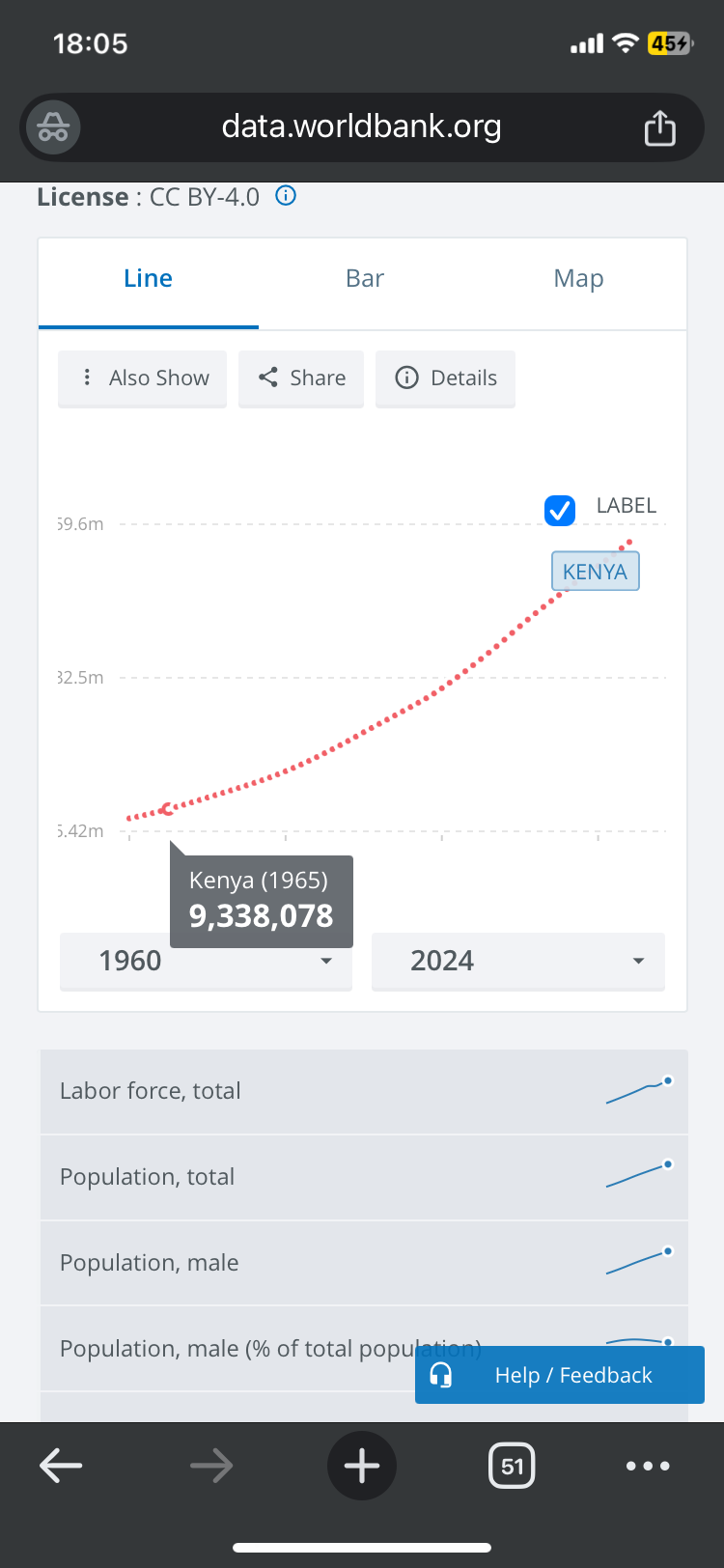Click the Share button
724x1568 pixels.
[301, 378]
